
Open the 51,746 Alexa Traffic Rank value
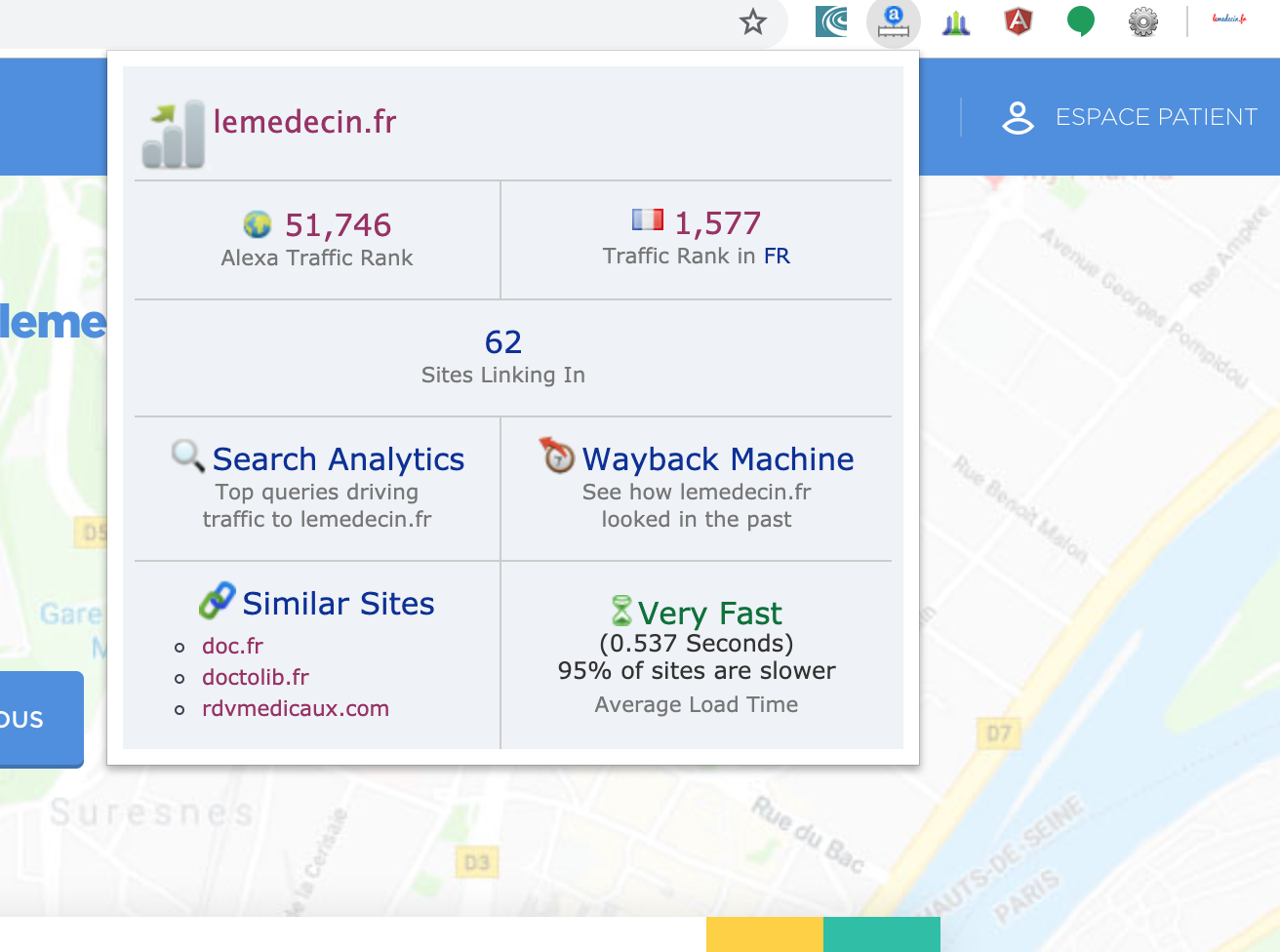point(338,225)
